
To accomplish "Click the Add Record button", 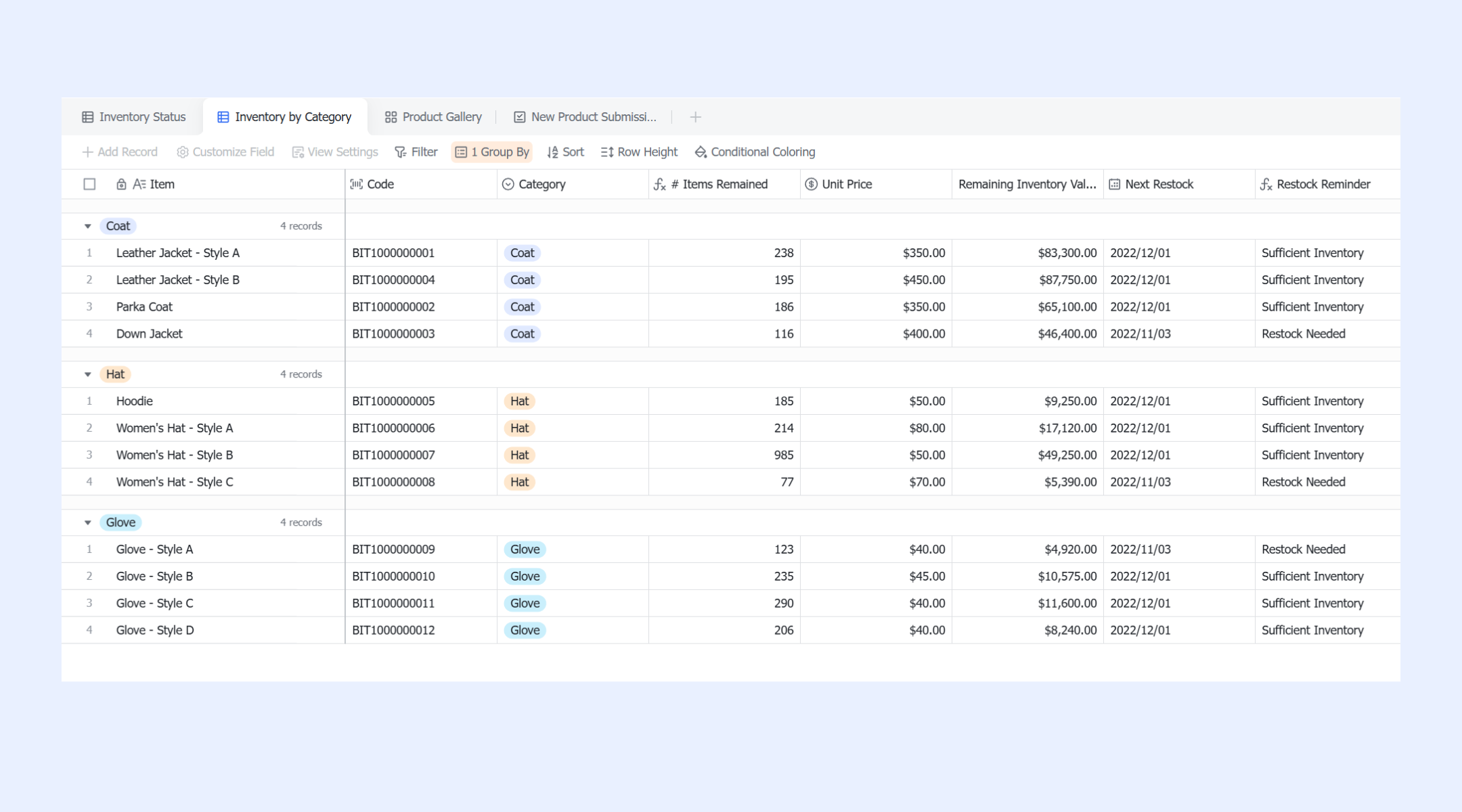I will pos(120,152).
